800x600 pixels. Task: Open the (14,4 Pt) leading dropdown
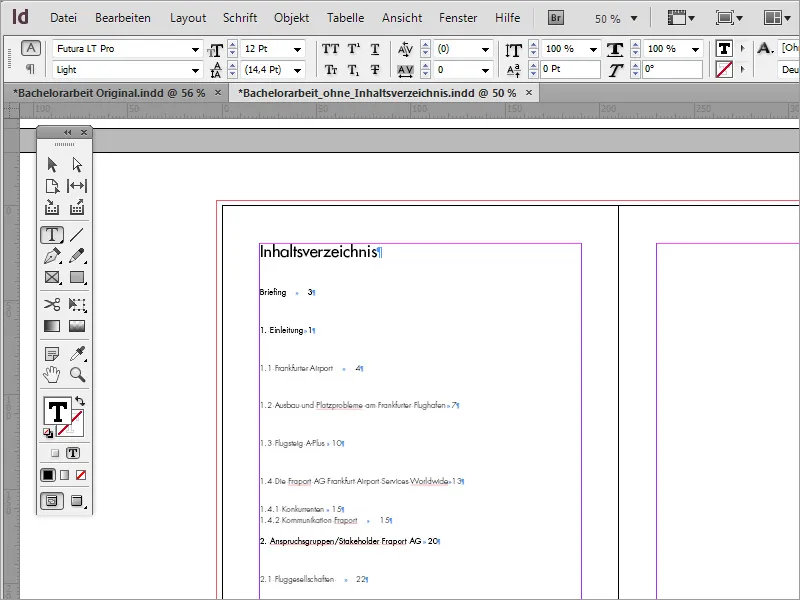(297, 70)
